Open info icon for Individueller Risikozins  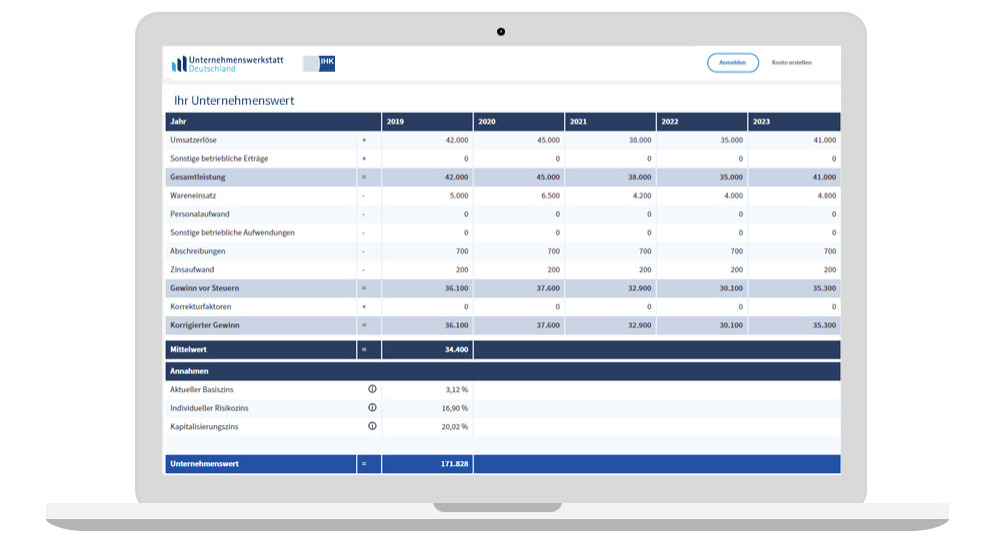(372, 408)
